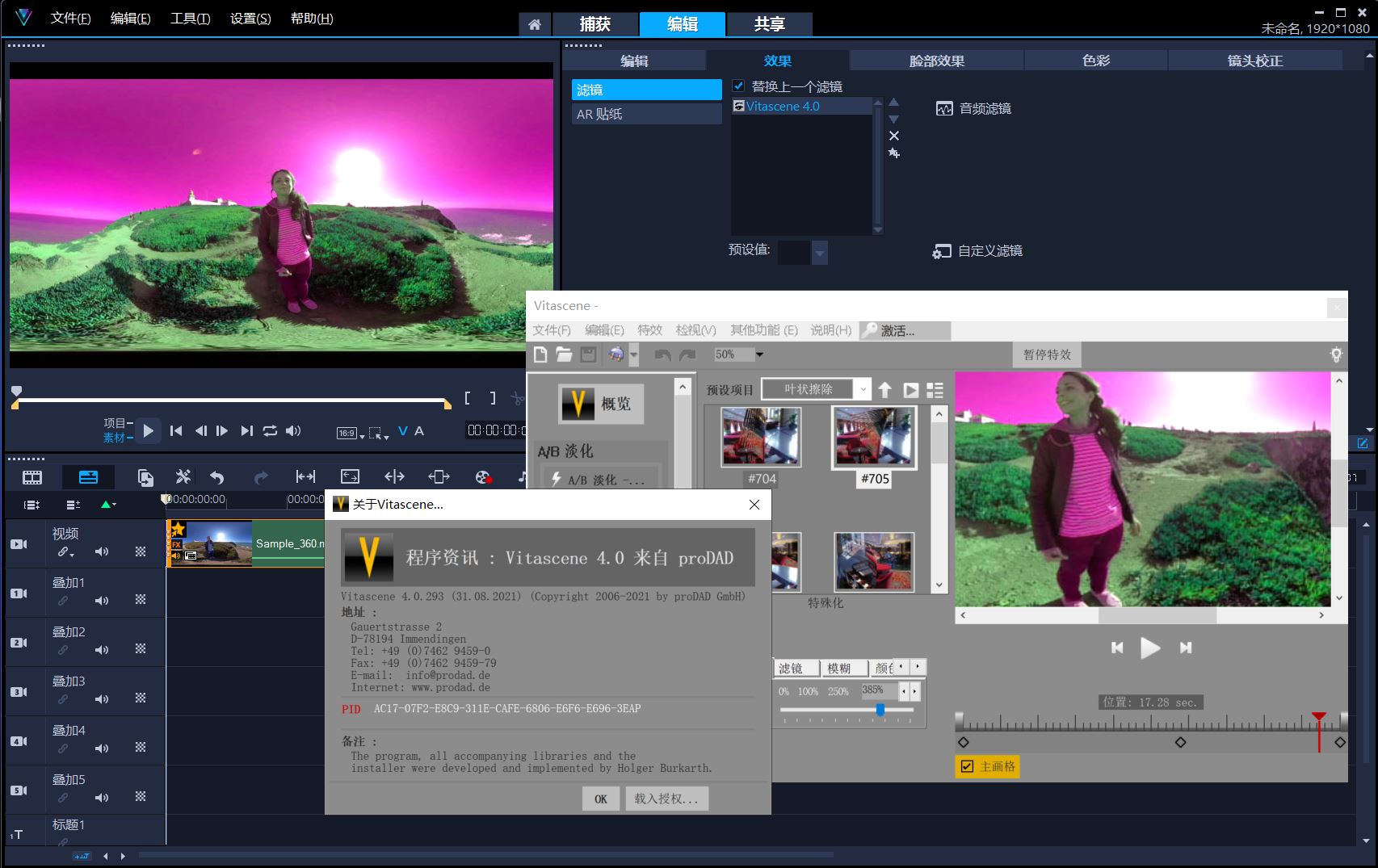Viewport: 1378px width, 868px height.
Task: Open the 视频 track link dropdown
Action: [65, 552]
